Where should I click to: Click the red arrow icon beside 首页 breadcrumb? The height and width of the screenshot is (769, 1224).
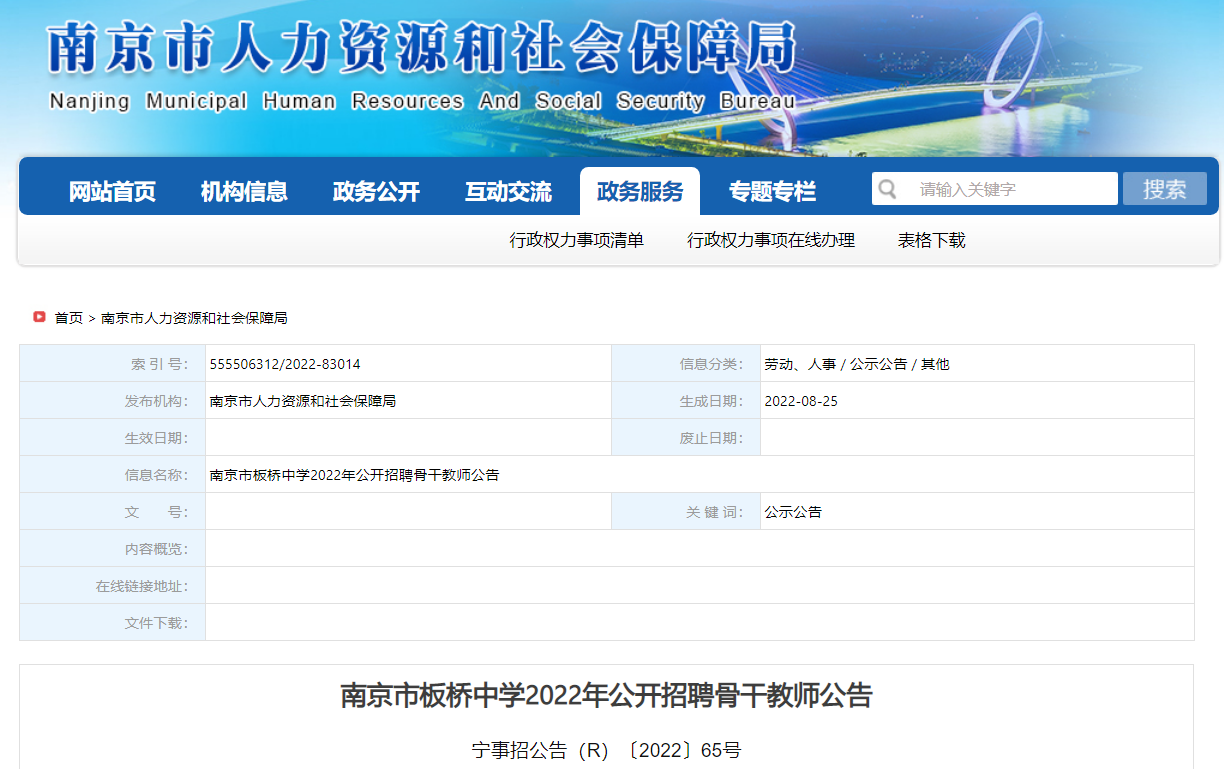39,317
